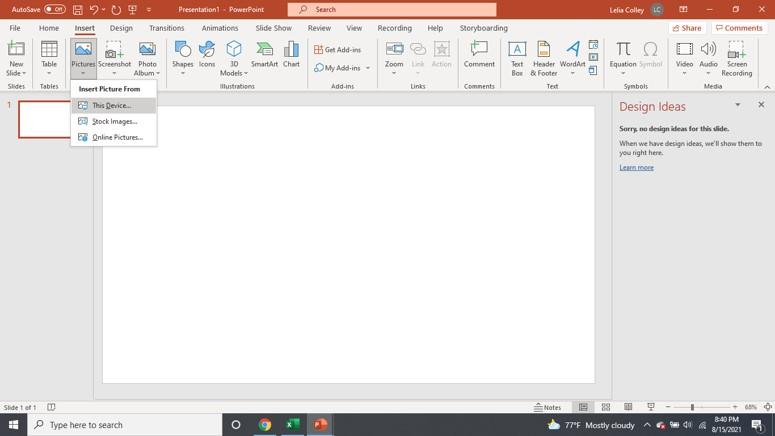775x436 pixels.
Task: Redo using the quick access toolbar
Action: (116, 9)
